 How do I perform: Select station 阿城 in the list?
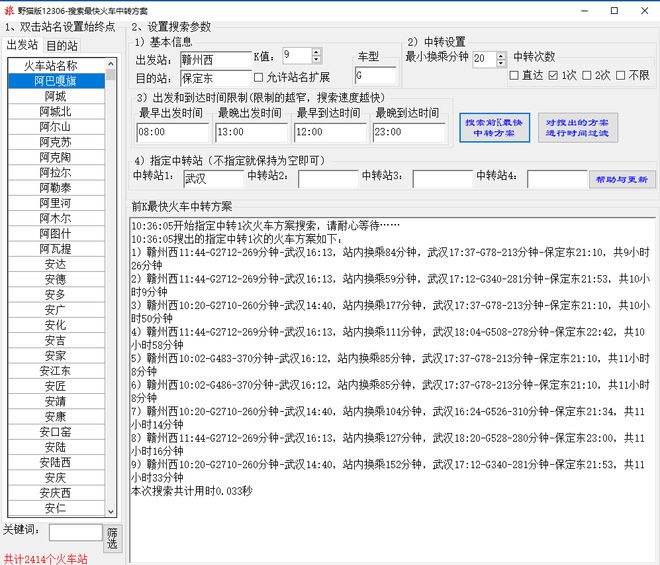coord(56,96)
